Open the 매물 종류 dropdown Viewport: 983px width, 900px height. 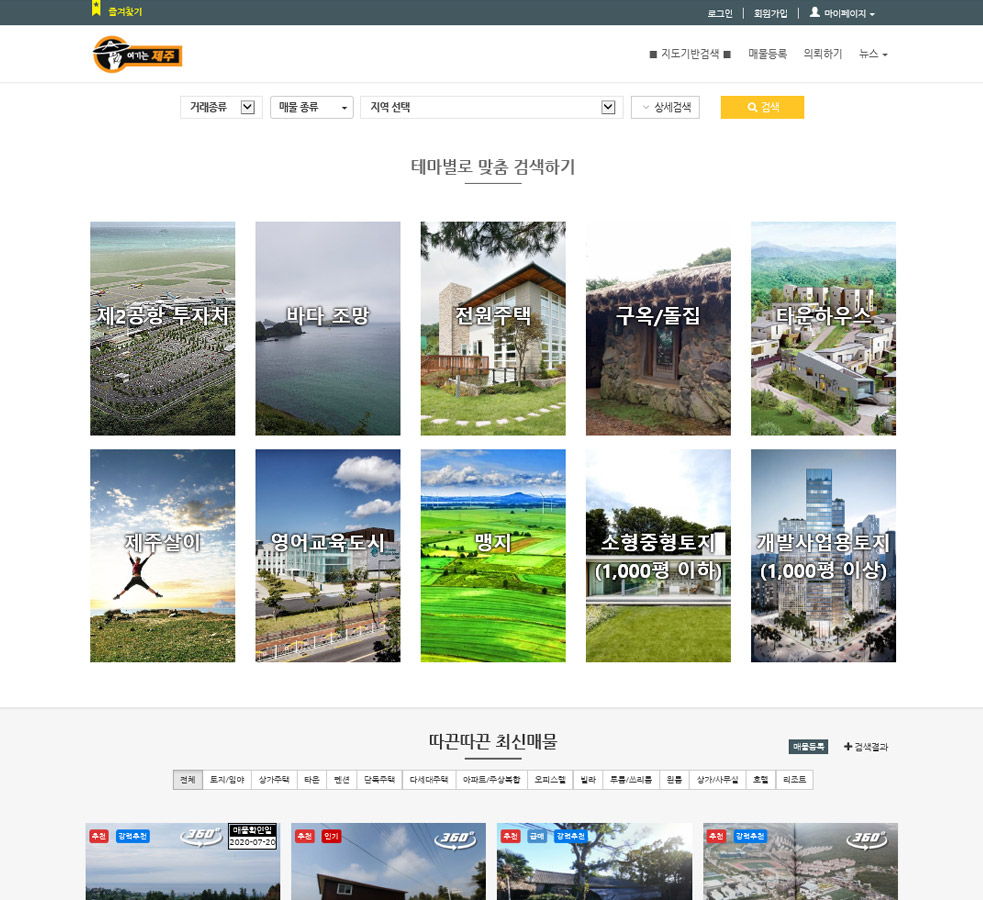pyautogui.click(x=311, y=107)
